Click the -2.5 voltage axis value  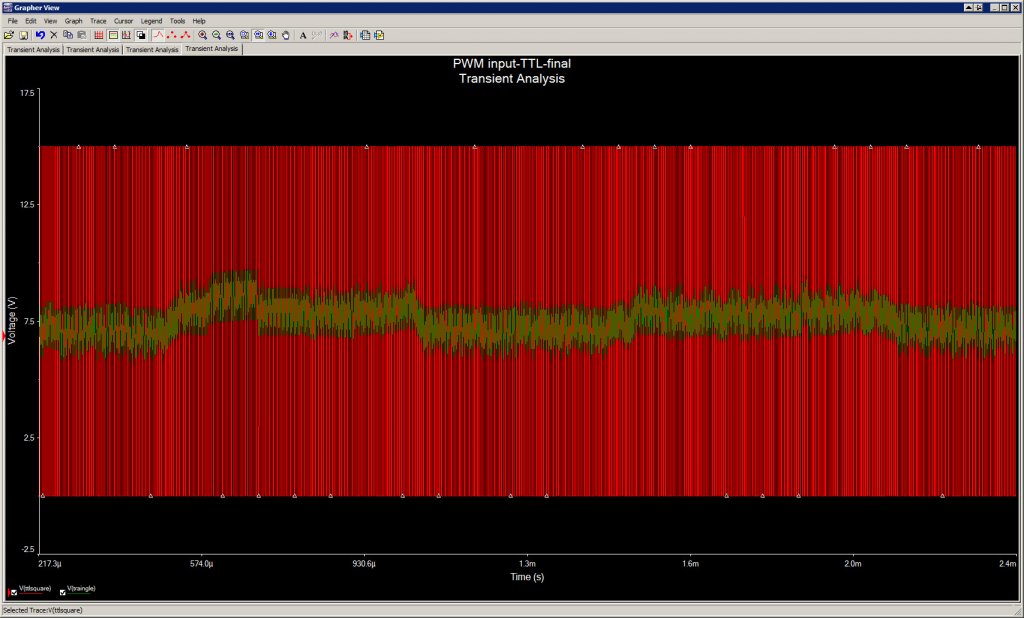(27, 550)
